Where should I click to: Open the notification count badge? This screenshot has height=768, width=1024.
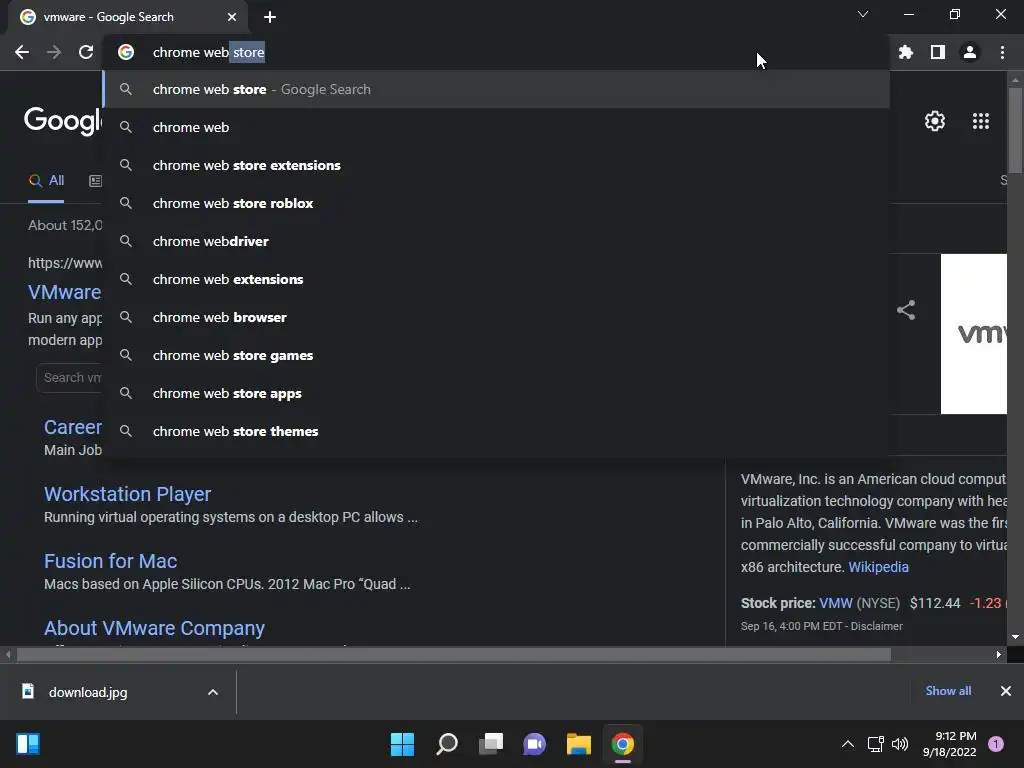[995, 744]
